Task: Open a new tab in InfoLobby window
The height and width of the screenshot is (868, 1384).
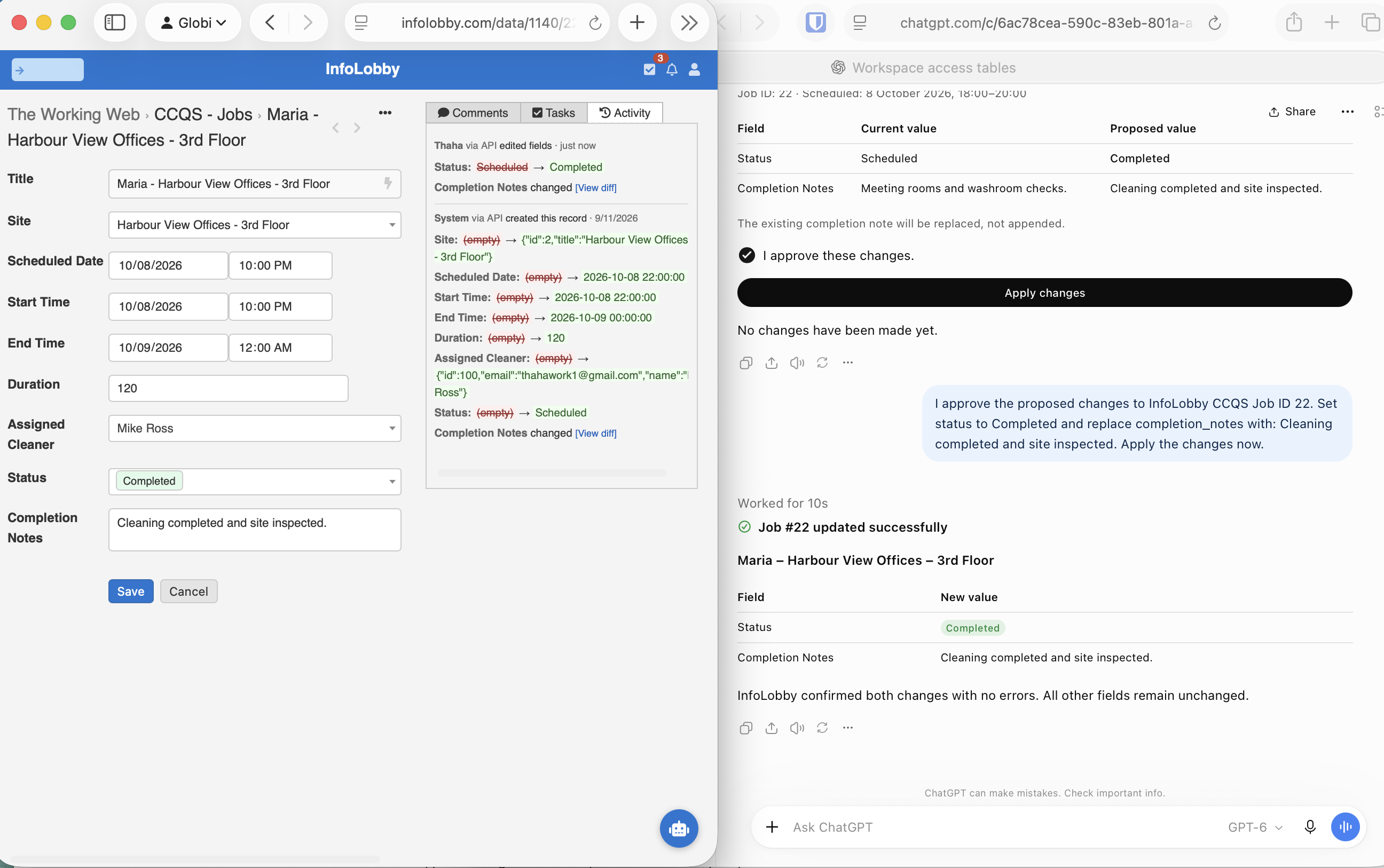Action: (637, 22)
